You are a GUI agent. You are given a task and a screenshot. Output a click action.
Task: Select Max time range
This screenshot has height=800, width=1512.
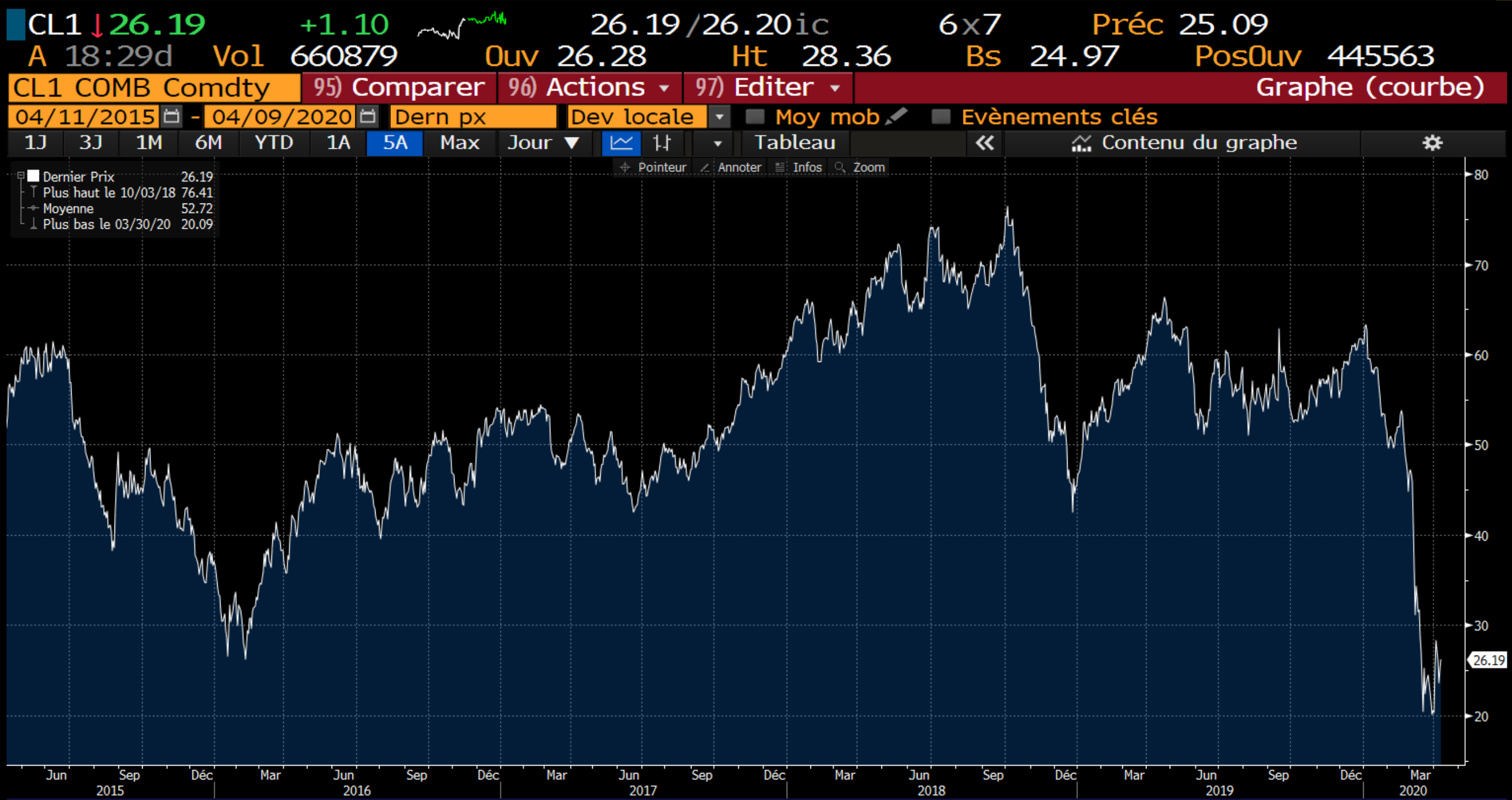460,143
